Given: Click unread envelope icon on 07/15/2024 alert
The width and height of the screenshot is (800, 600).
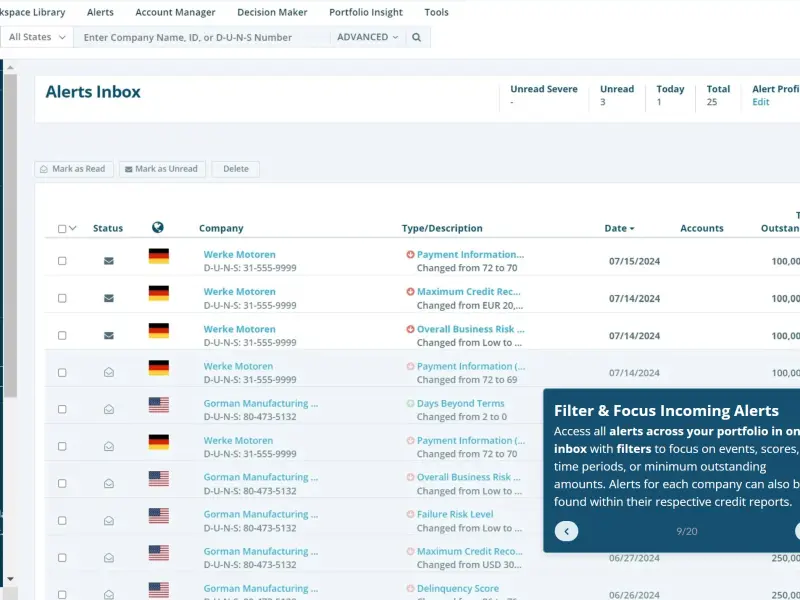Looking at the screenshot, I should tap(109, 261).
